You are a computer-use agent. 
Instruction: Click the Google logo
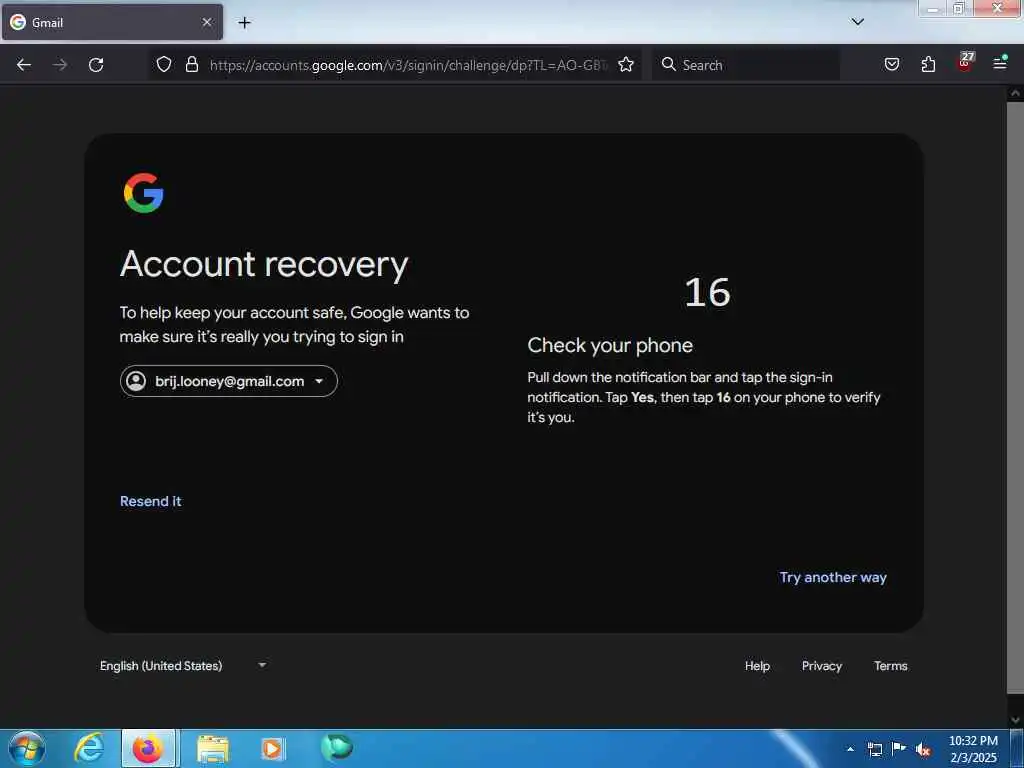144,193
